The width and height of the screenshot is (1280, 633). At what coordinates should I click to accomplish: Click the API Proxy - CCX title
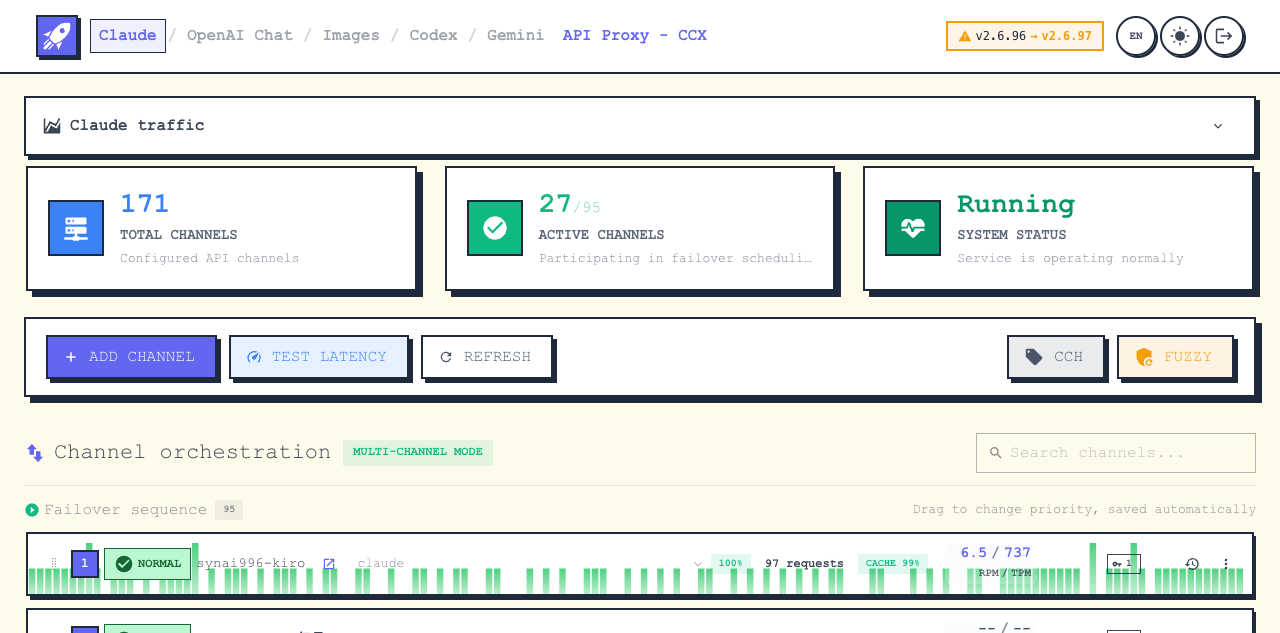pos(635,36)
